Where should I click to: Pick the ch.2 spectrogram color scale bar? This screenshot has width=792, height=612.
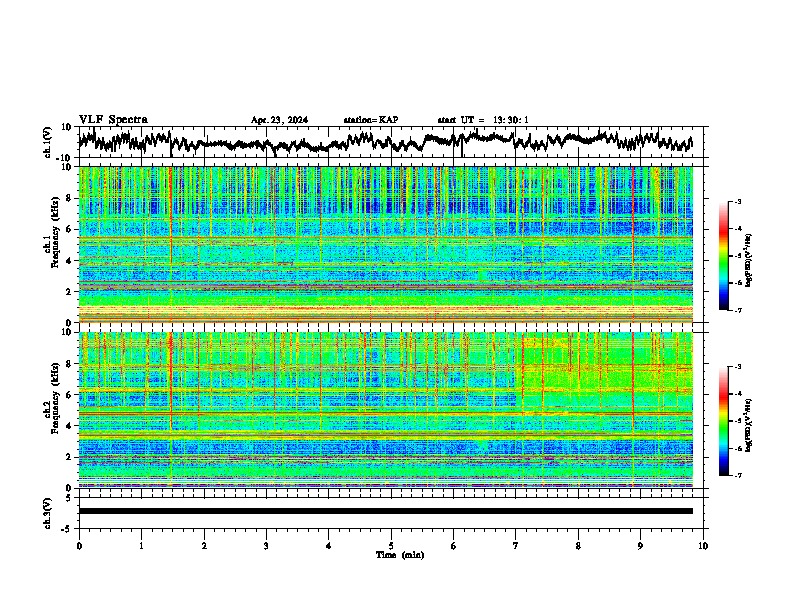coord(723,421)
